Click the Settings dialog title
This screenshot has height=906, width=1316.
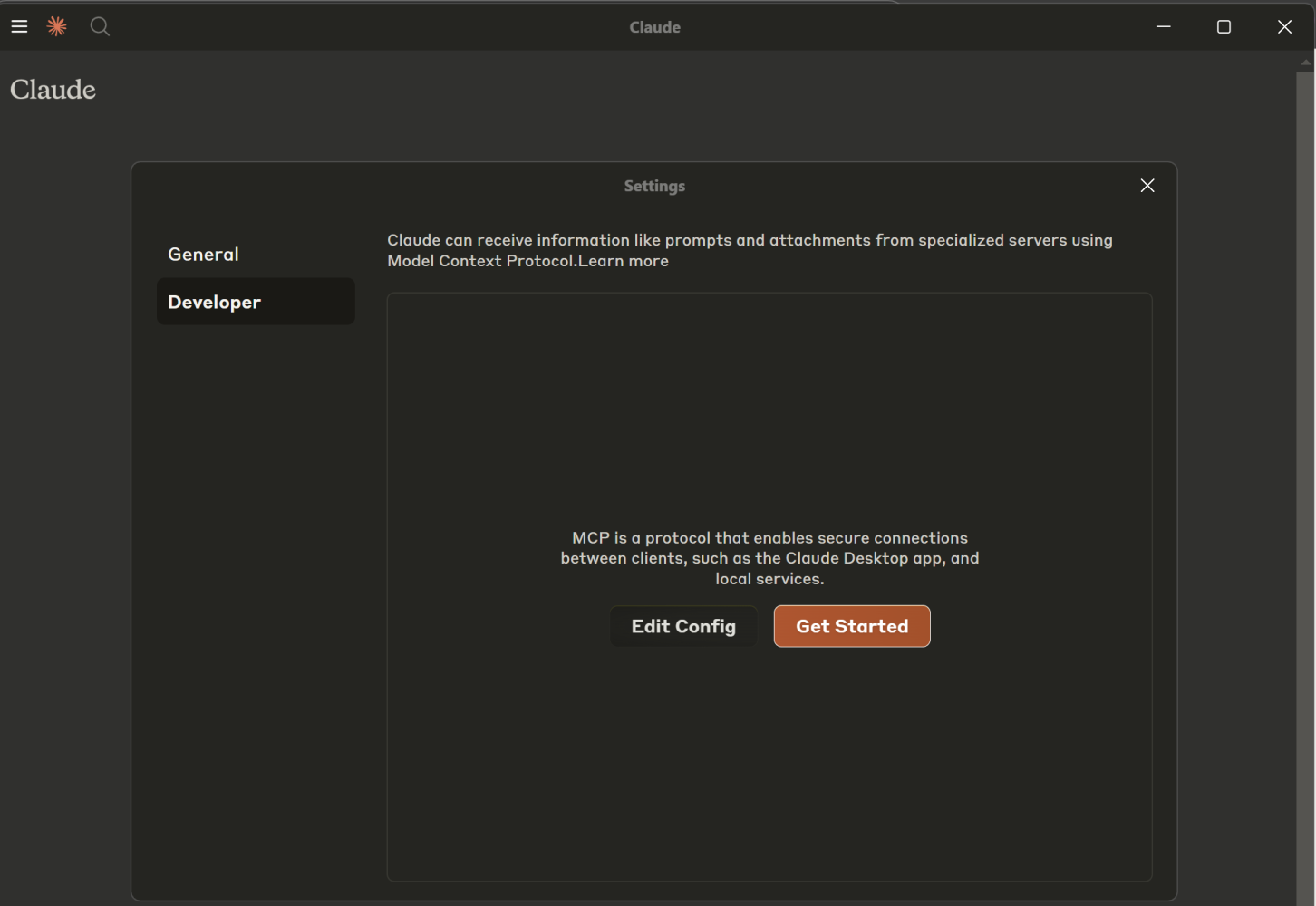pyautogui.click(x=654, y=186)
